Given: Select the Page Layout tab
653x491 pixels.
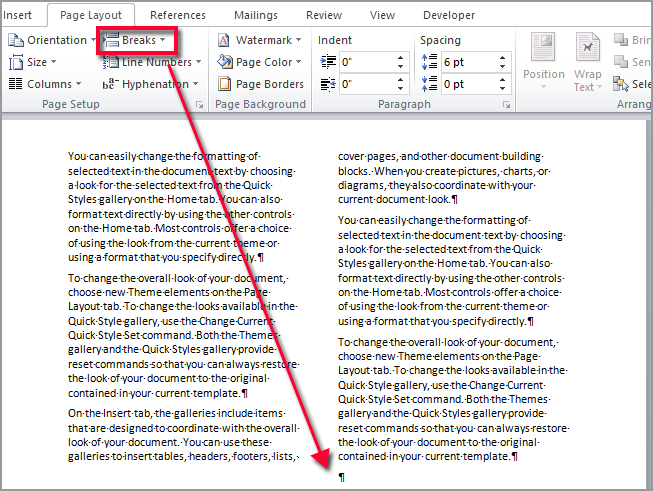Looking at the screenshot, I should (91, 15).
